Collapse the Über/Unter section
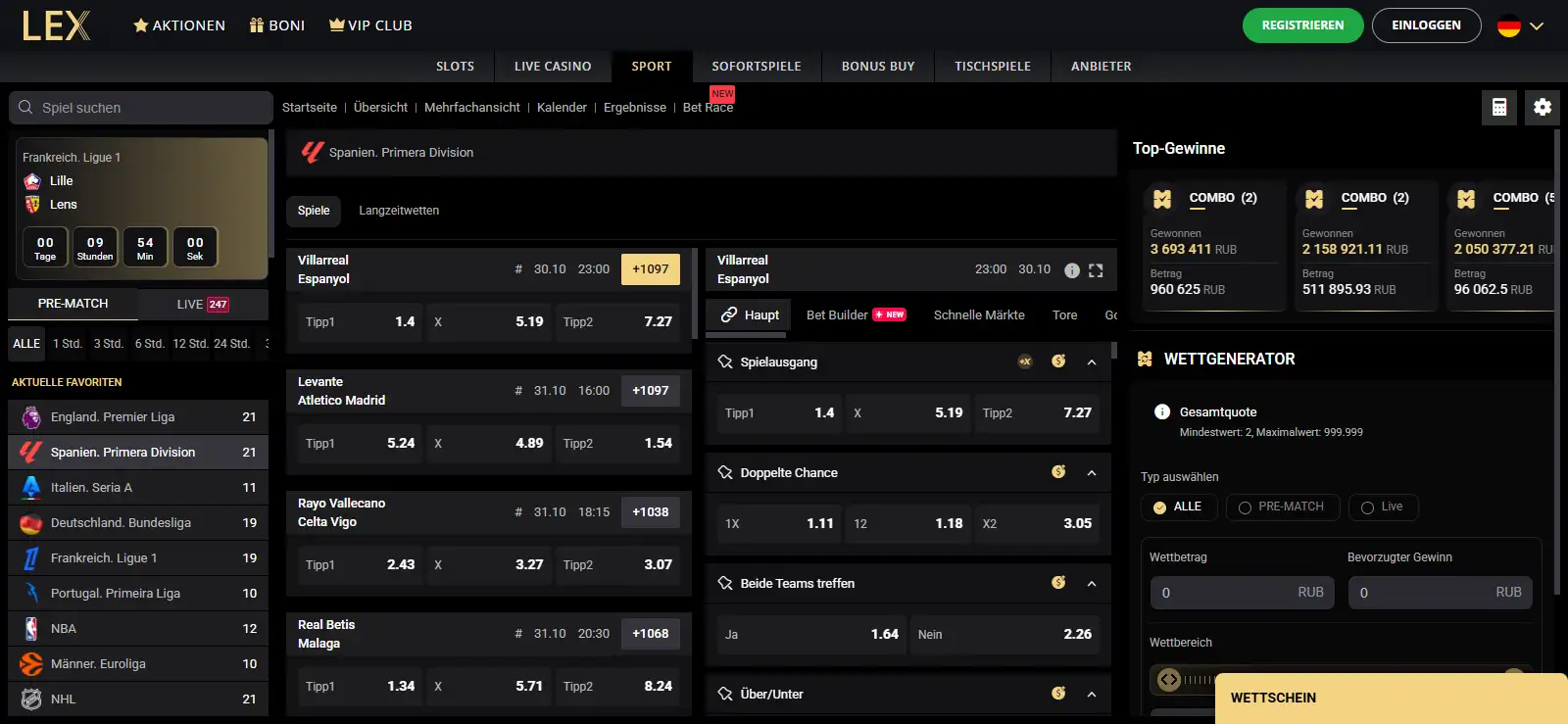The image size is (1568, 724). 1092,695
